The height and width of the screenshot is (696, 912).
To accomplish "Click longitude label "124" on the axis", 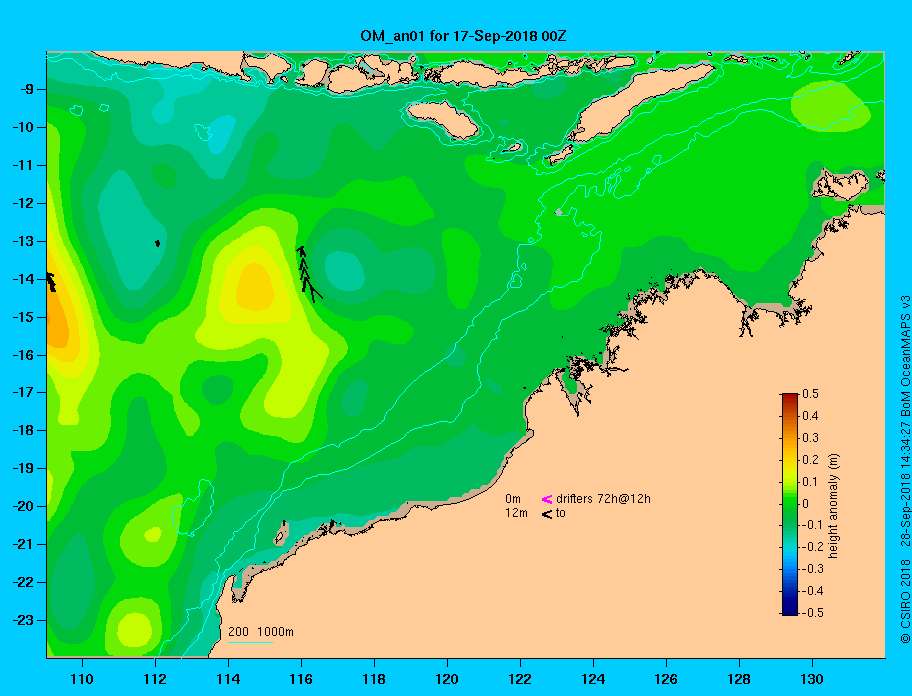I will click(x=593, y=679).
